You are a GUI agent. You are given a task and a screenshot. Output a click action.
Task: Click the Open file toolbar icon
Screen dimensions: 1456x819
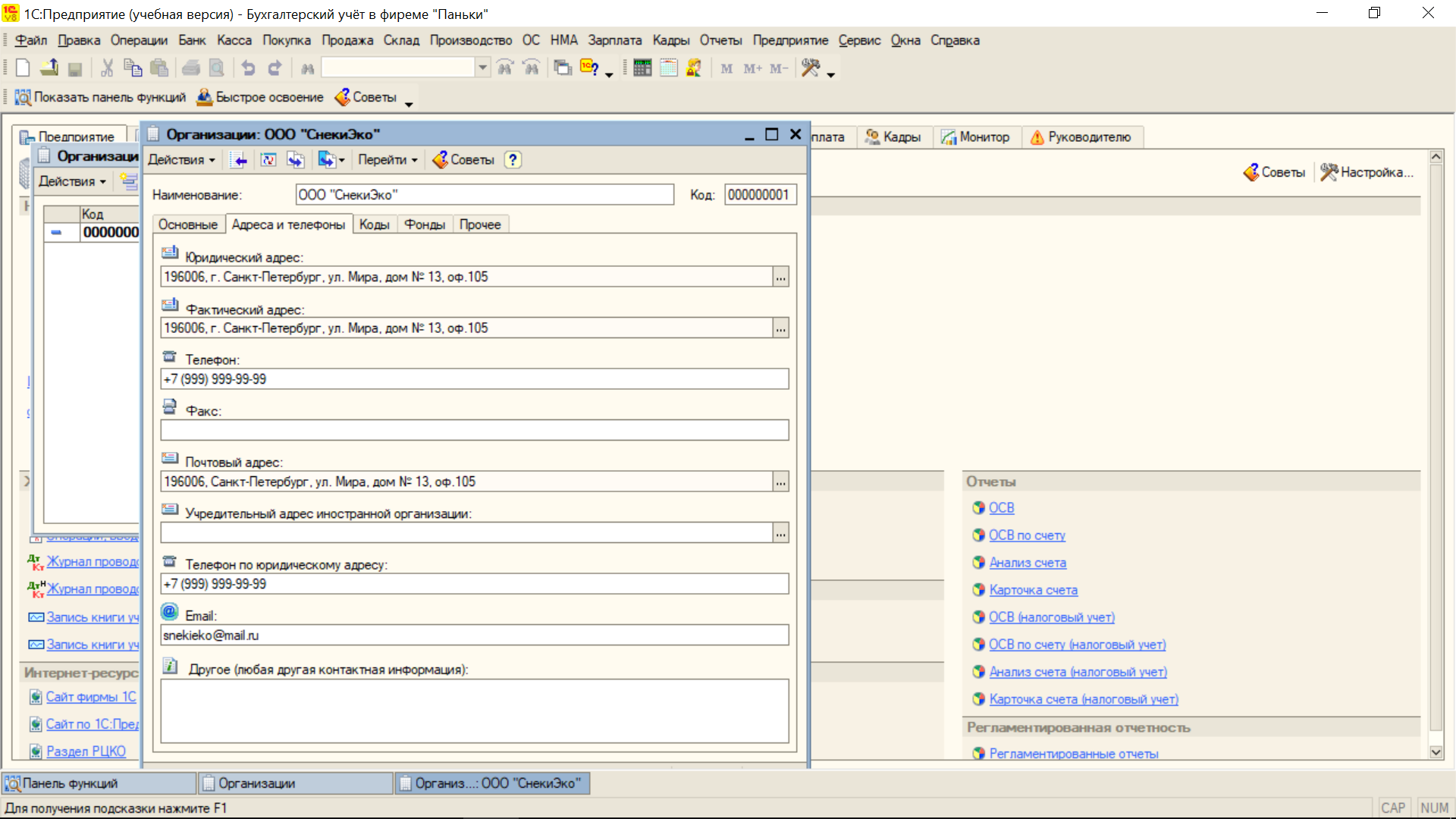click(x=49, y=68)
